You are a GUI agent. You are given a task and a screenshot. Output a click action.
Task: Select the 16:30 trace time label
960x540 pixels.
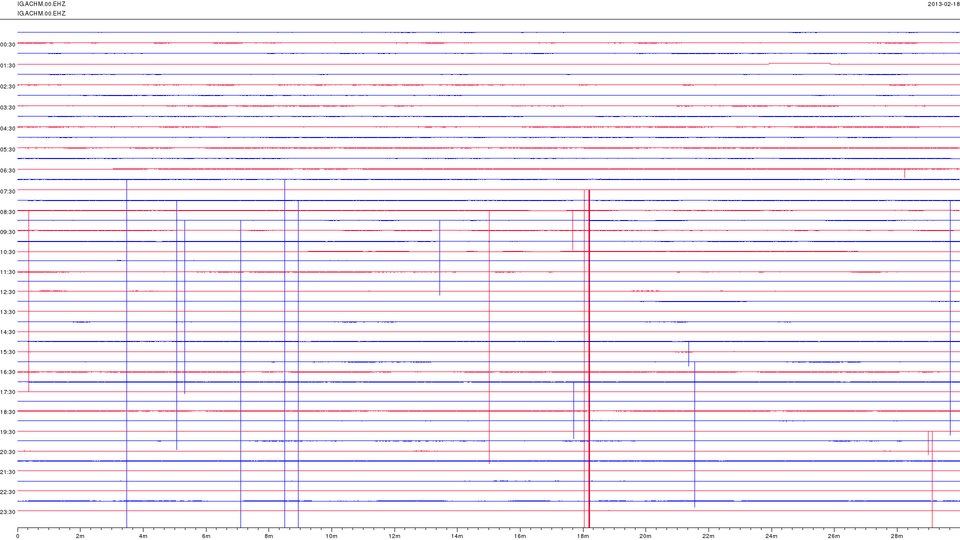pyautogui.click(x=8, y=372)
